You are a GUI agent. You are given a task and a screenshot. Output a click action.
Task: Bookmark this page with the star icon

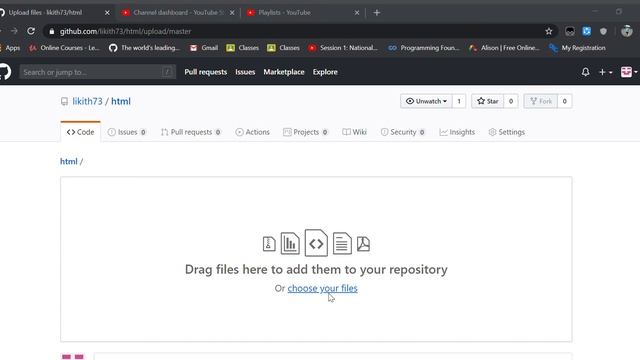[x=549, y=31]
